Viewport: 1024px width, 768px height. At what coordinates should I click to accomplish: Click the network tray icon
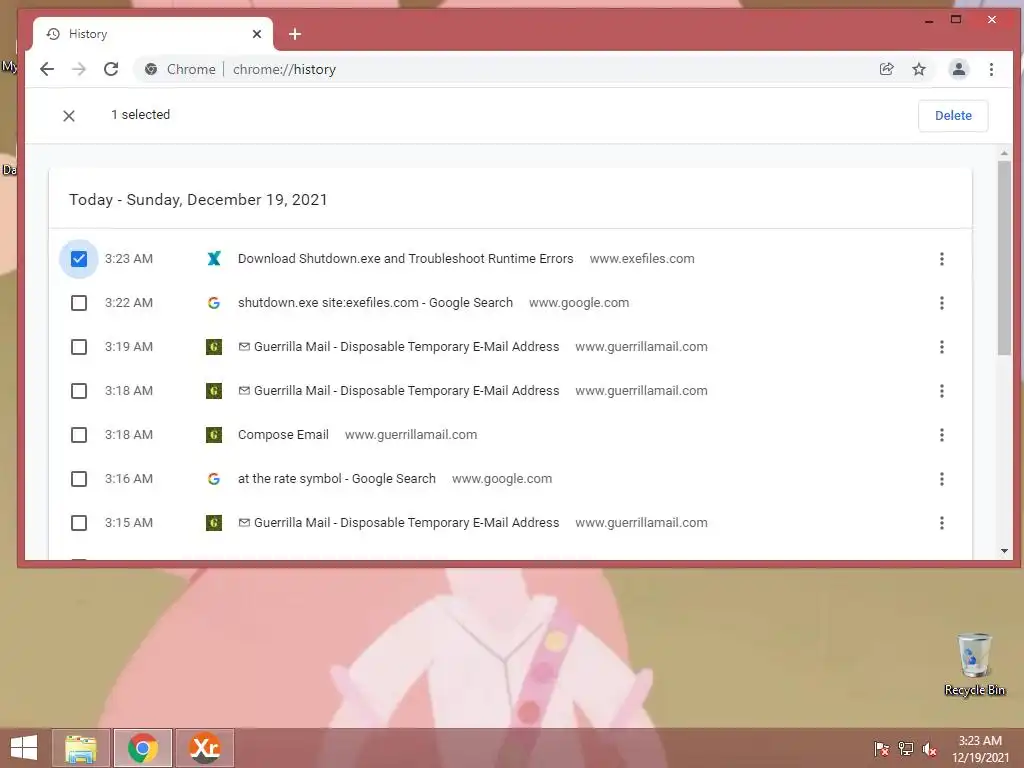click(906, 748)
